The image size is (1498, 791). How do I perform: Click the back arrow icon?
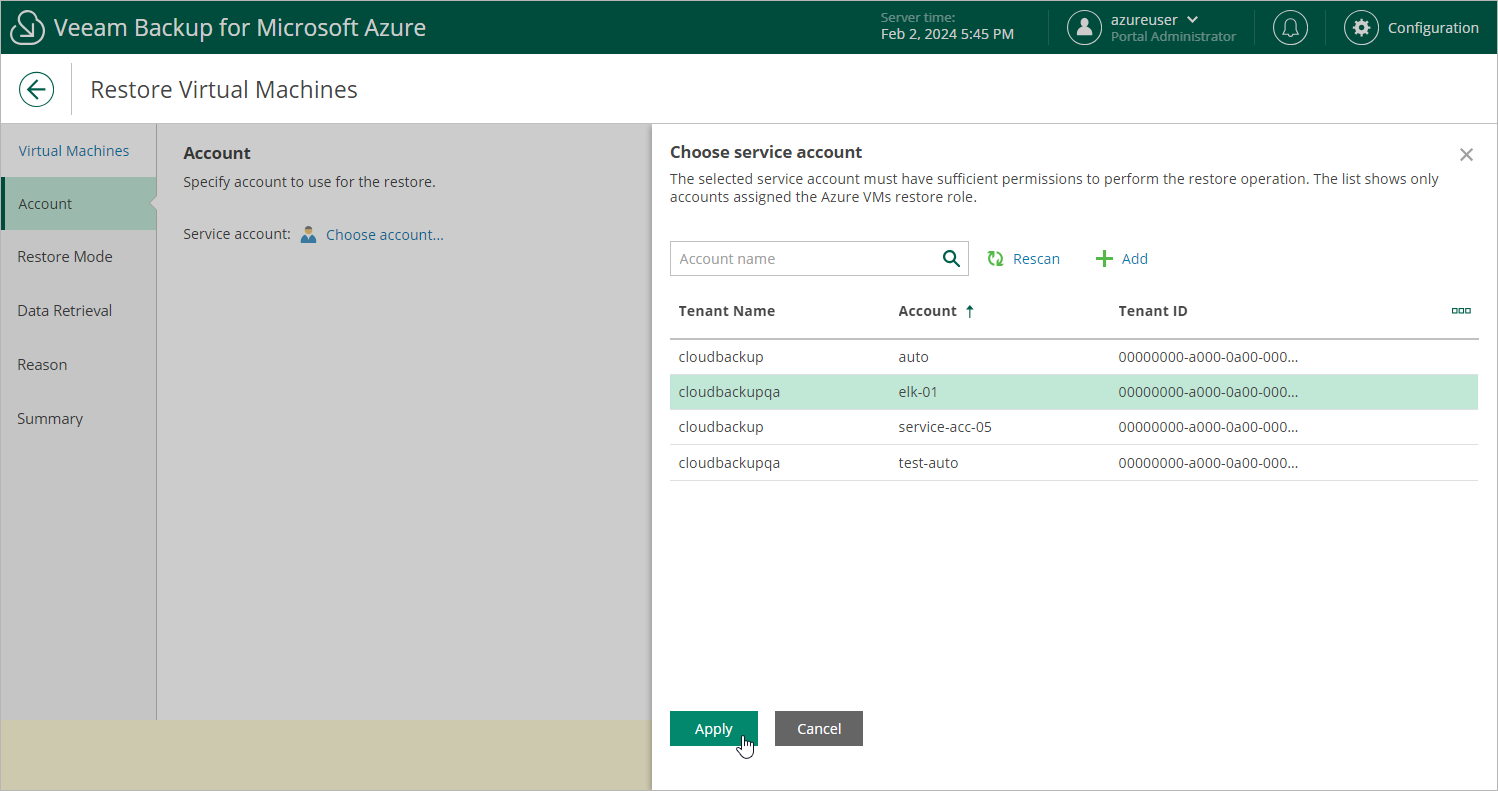point(36,89)
